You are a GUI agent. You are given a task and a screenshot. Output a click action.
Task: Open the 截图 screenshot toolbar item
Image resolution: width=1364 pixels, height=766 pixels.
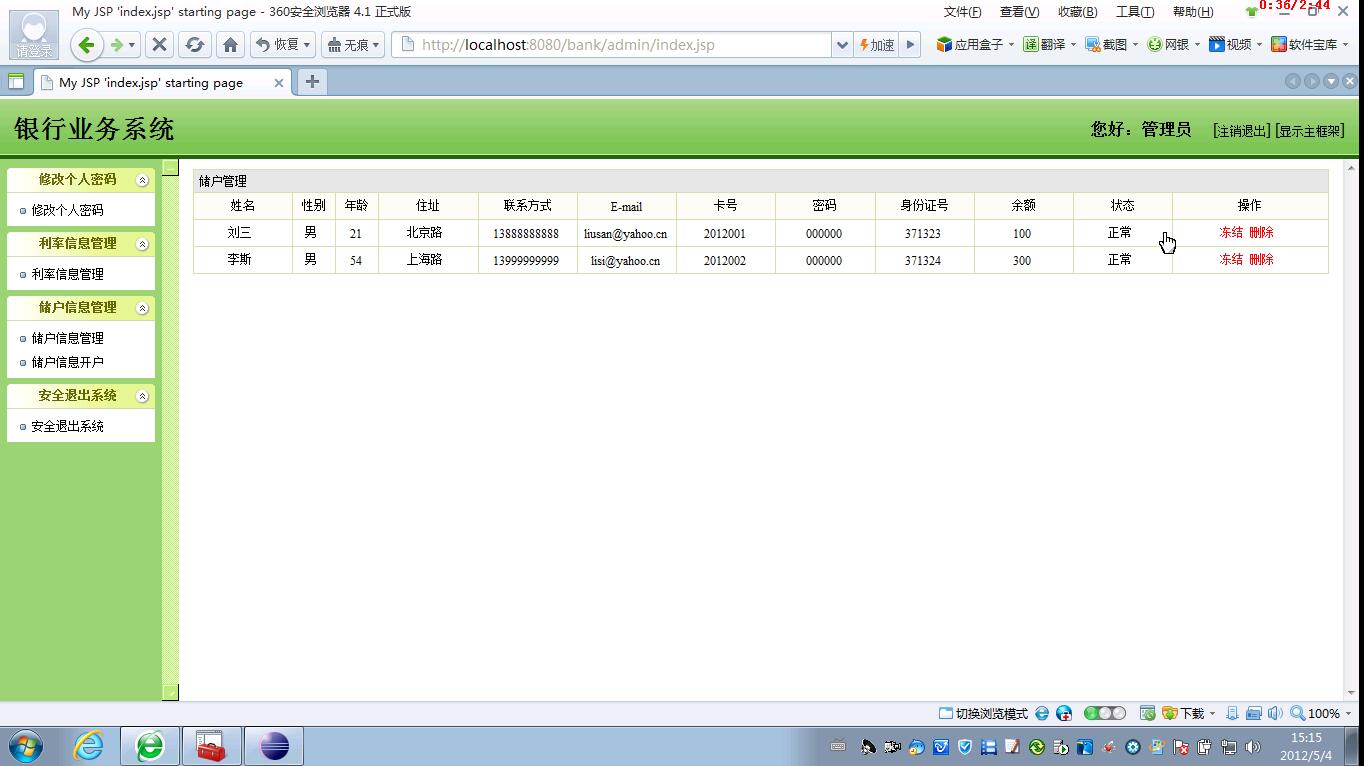click(x=1111, y=44)
